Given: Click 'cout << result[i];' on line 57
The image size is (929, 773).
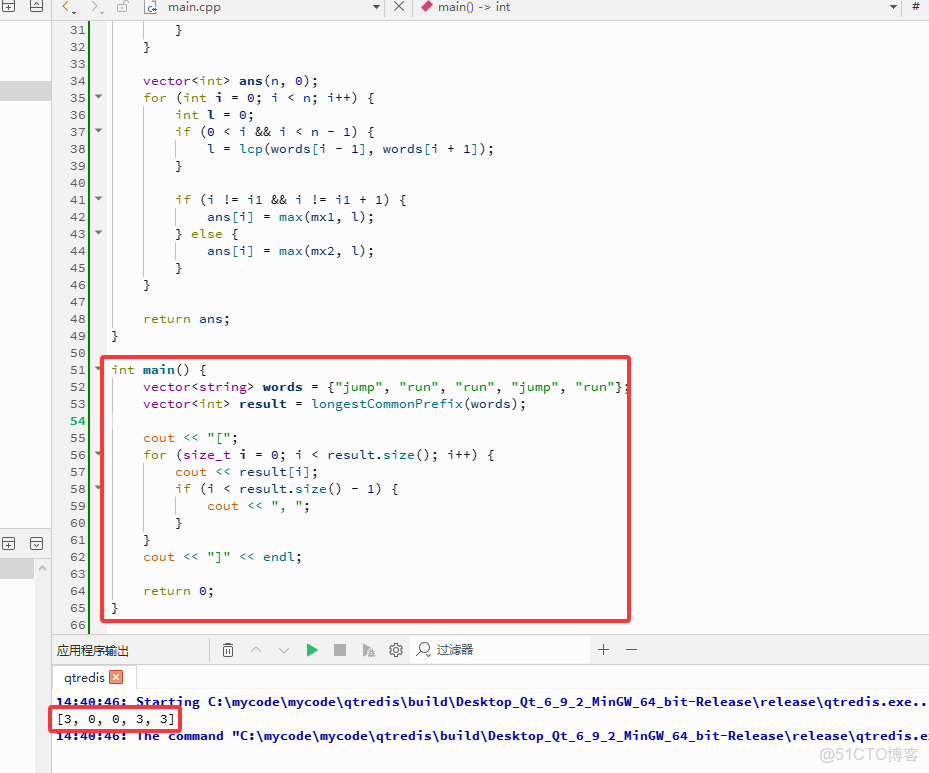Looking at the screenshot, I should click(246, 472).
